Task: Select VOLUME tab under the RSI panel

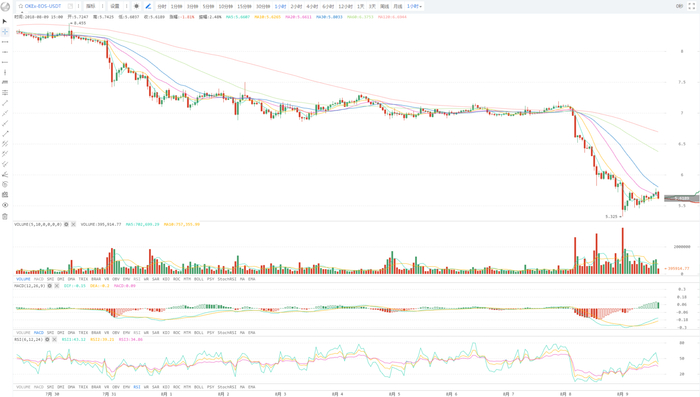Action: click(x=23, y=387)
